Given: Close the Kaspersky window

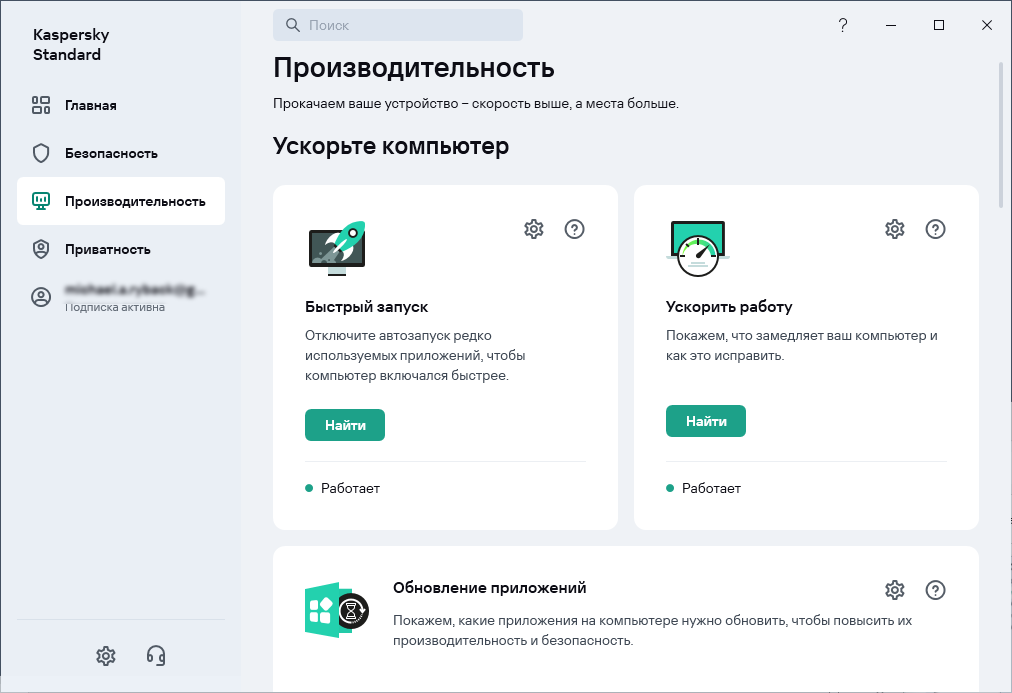Looking at the screenshot, I should [987, 25].
